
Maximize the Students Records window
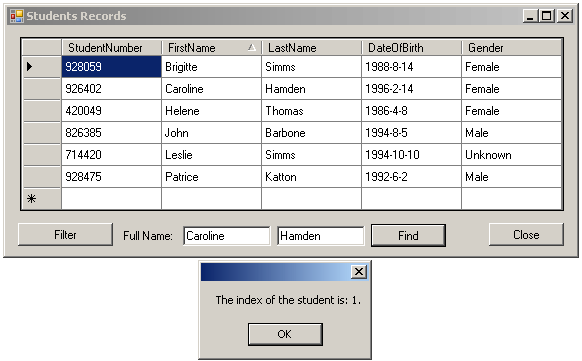[x=547, y=16]
